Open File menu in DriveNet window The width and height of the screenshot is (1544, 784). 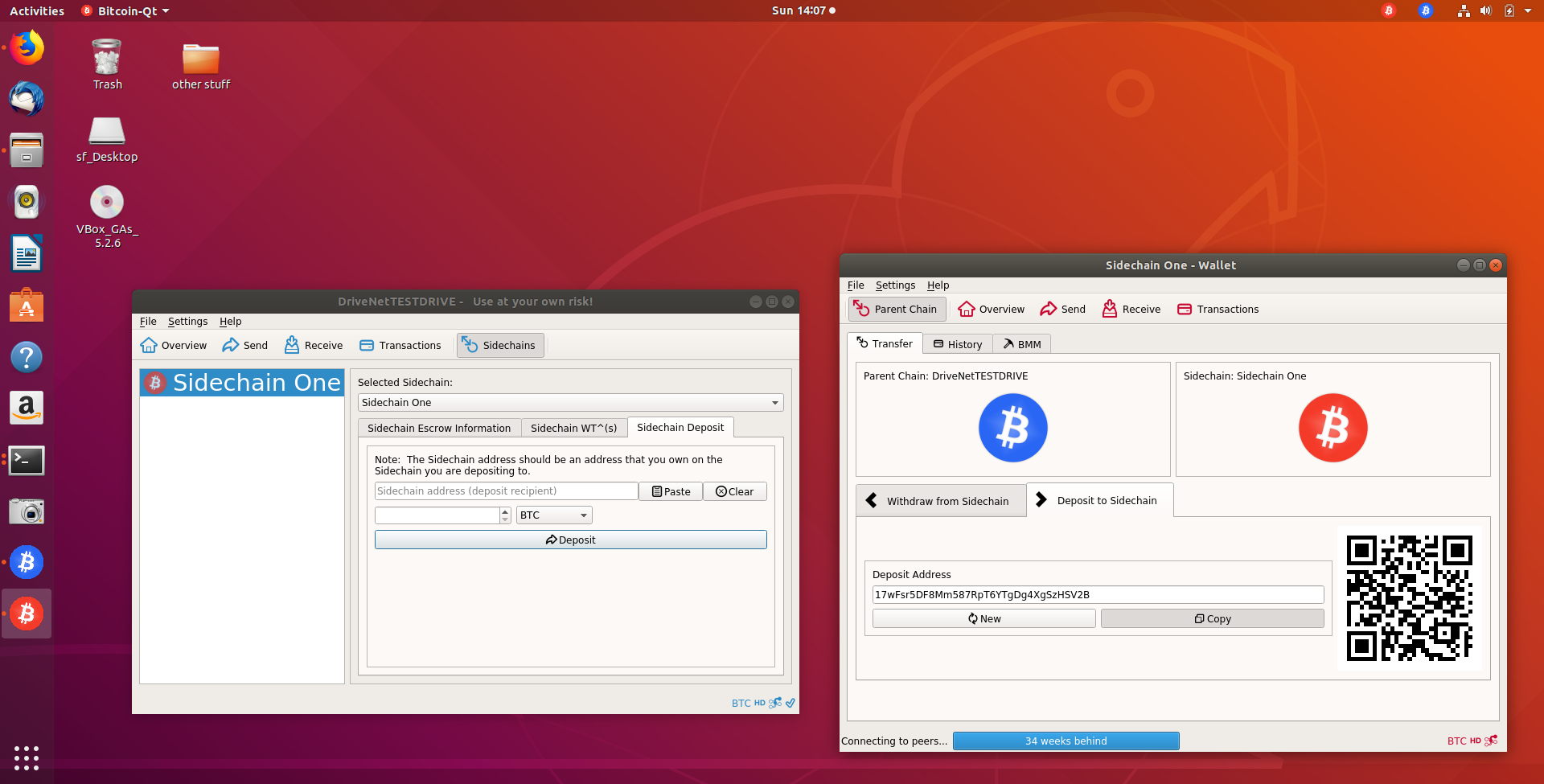pyautogui.click(x=148, y=321)
